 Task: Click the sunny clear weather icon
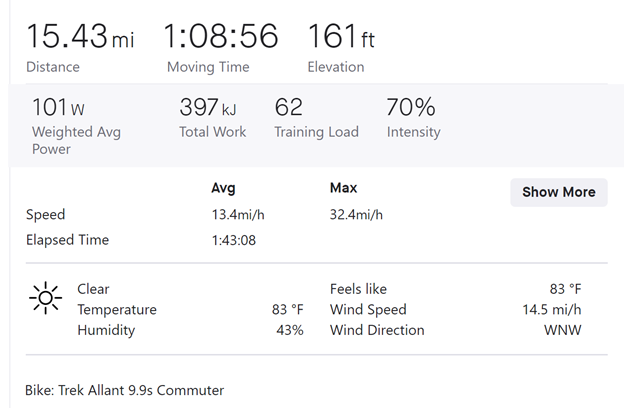pyautogui.click(x=45, y=297)
